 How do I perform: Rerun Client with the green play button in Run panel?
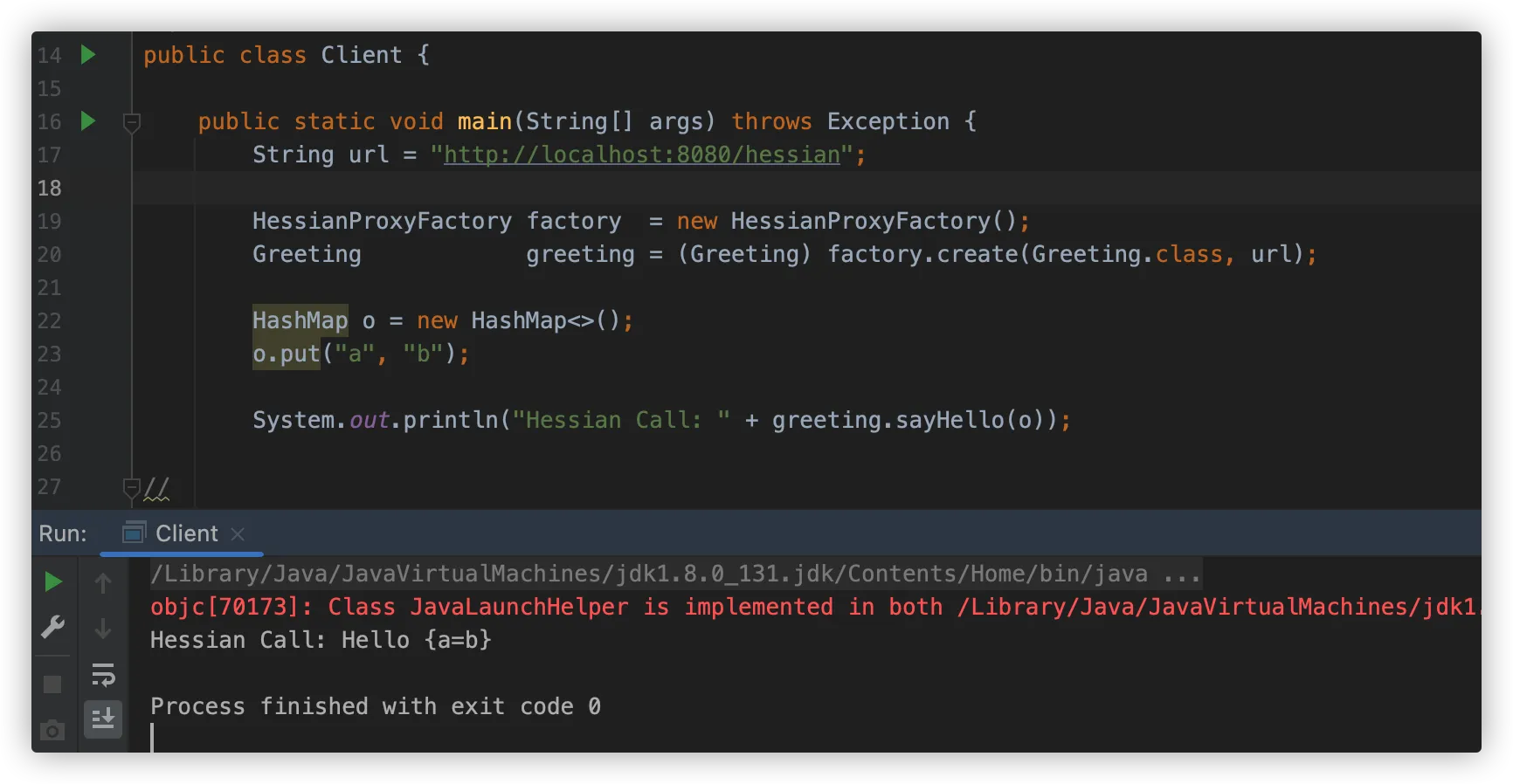(x=53, y=581)
